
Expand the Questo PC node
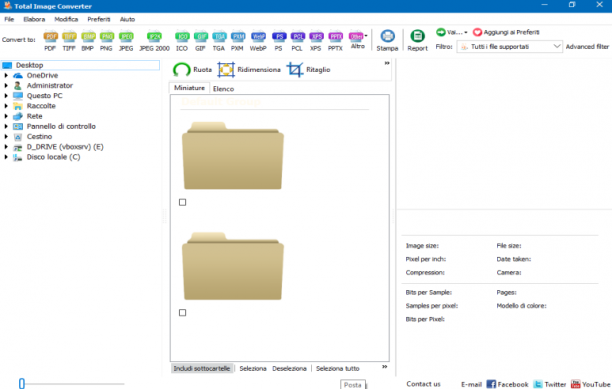pos(6,96)
